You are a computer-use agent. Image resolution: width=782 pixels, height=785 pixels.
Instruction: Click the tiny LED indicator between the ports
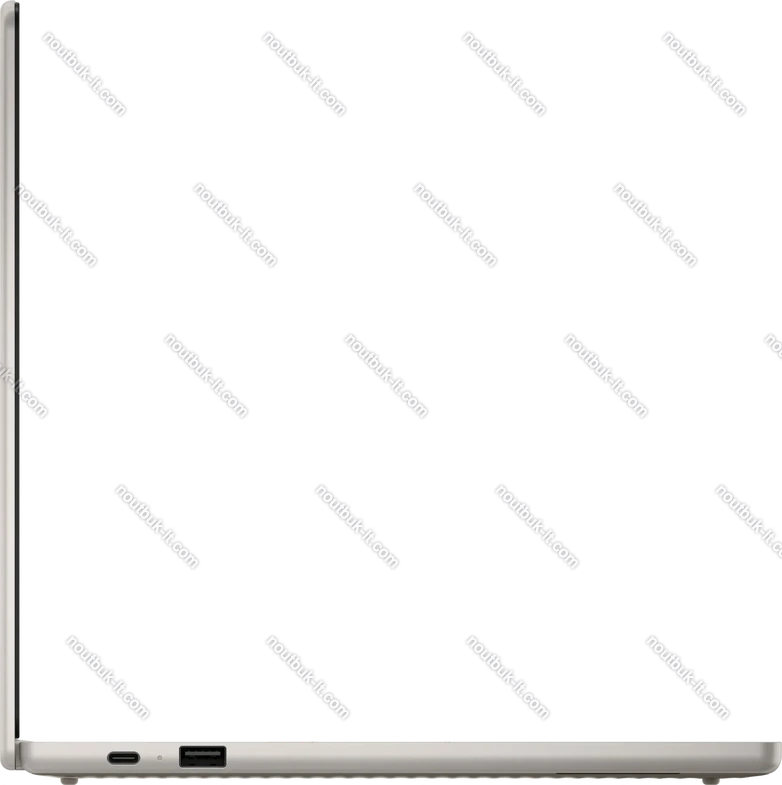(x=159, y=757)
